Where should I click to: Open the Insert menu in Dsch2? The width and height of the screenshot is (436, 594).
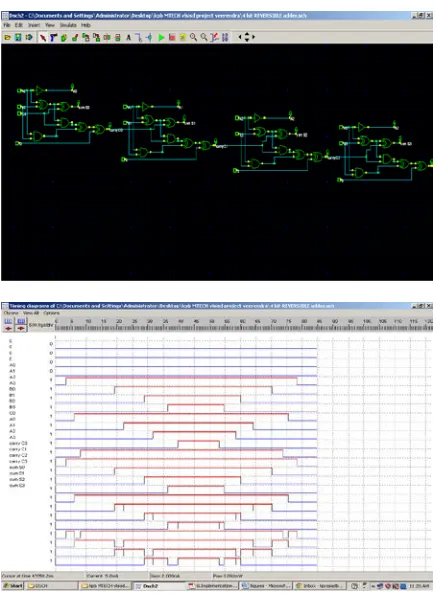[x=34, y=25]
